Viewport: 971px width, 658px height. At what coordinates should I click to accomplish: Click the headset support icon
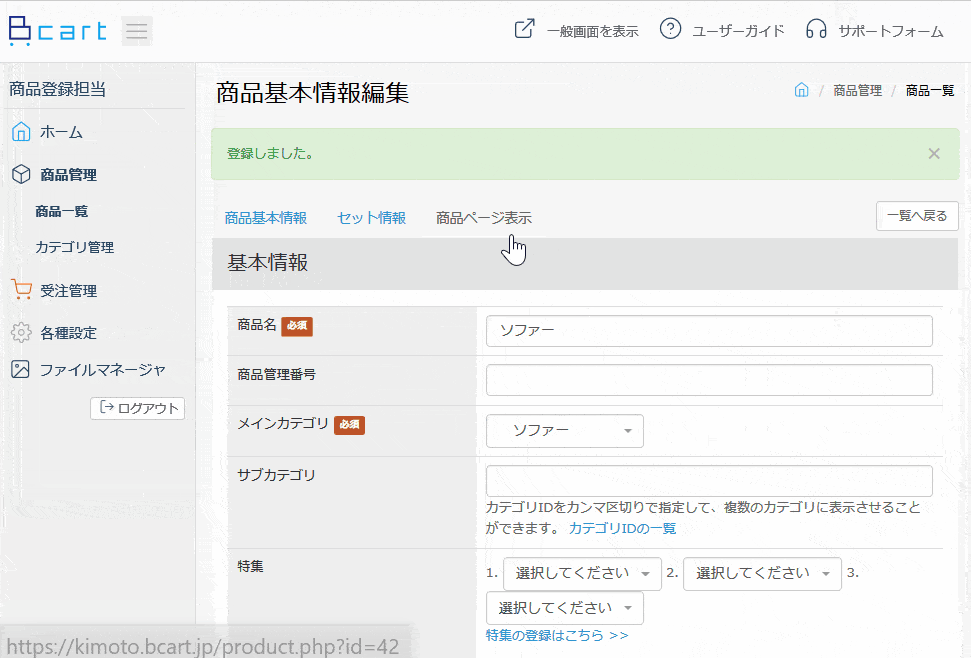816,29
